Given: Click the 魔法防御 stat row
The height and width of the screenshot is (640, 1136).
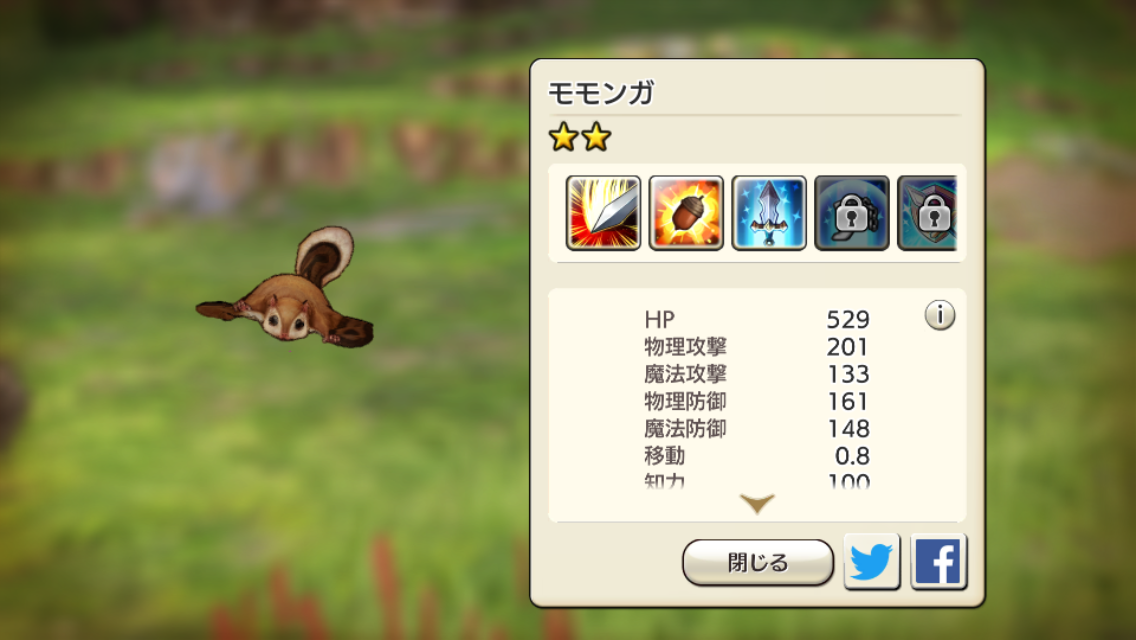Looking at the screenshot, I should [x=757, y=428].
